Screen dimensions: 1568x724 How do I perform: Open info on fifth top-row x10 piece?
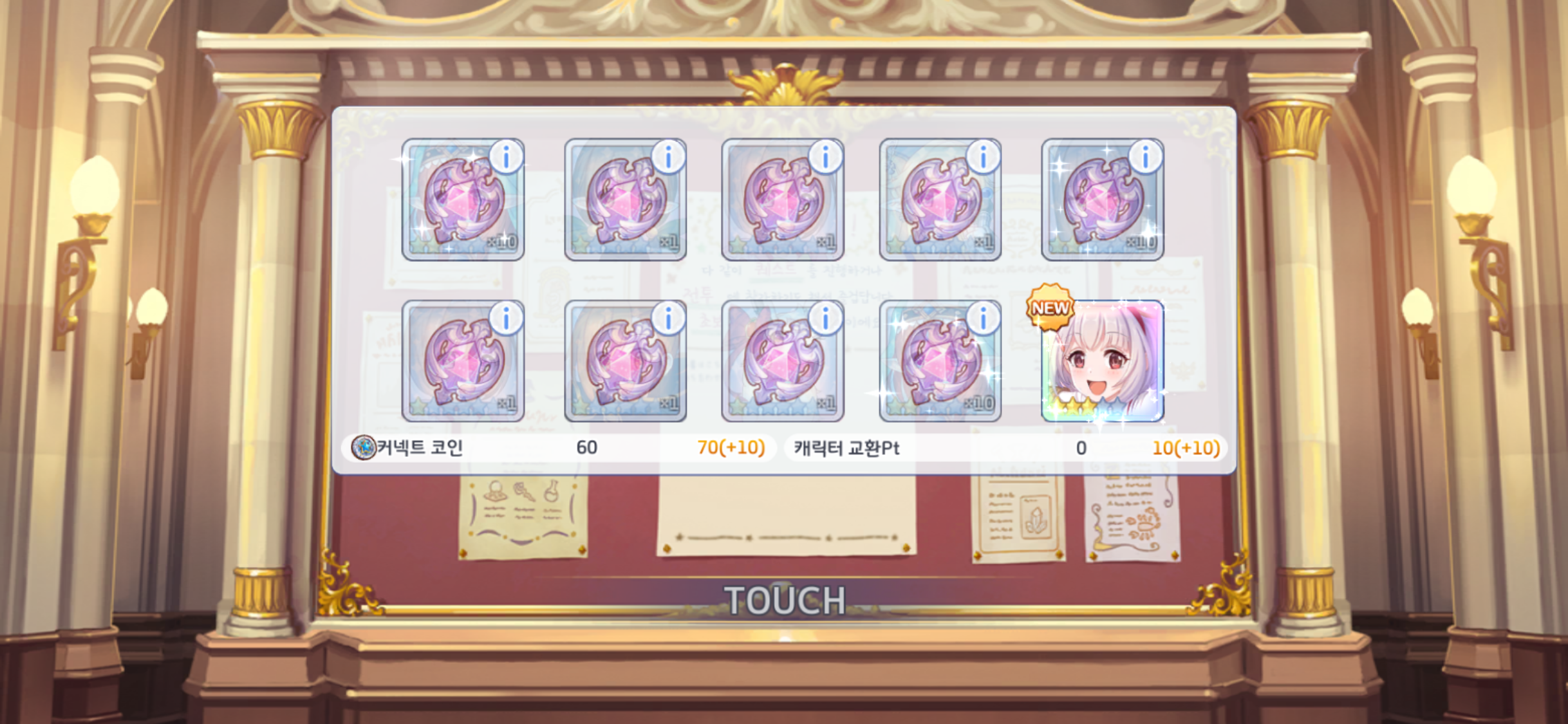tap(1145, 156)
